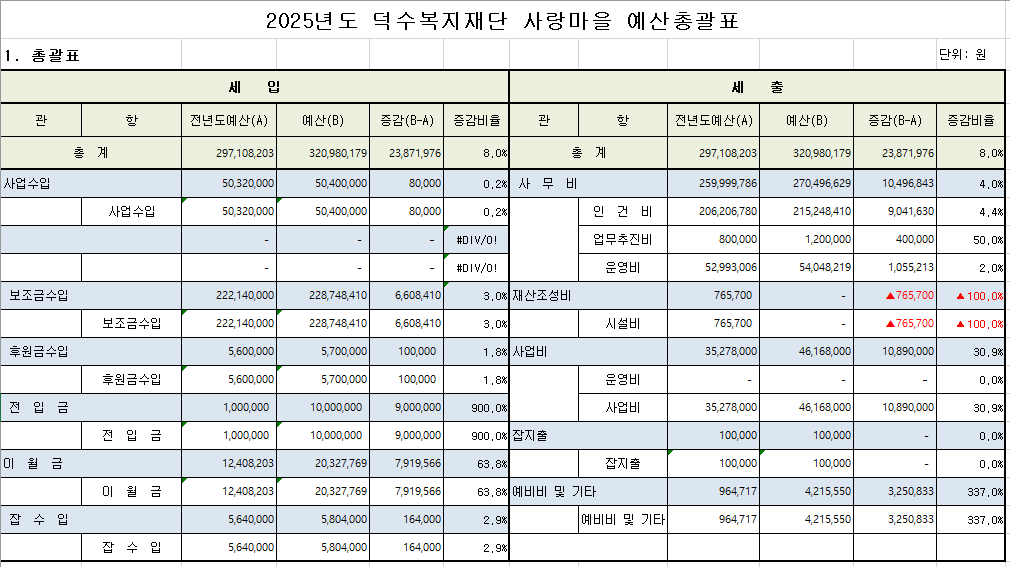Screen dimensions: 1010x567
Task: Click the '1. 총괄표' section heading cell
Action: tap(42, 55)
